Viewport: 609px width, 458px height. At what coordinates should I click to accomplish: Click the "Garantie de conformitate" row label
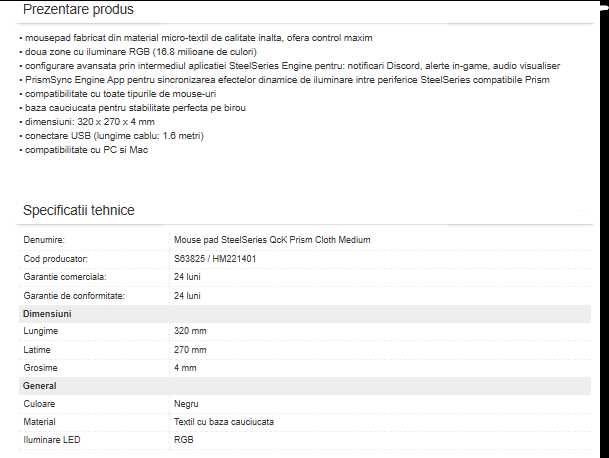coord(73,296)
